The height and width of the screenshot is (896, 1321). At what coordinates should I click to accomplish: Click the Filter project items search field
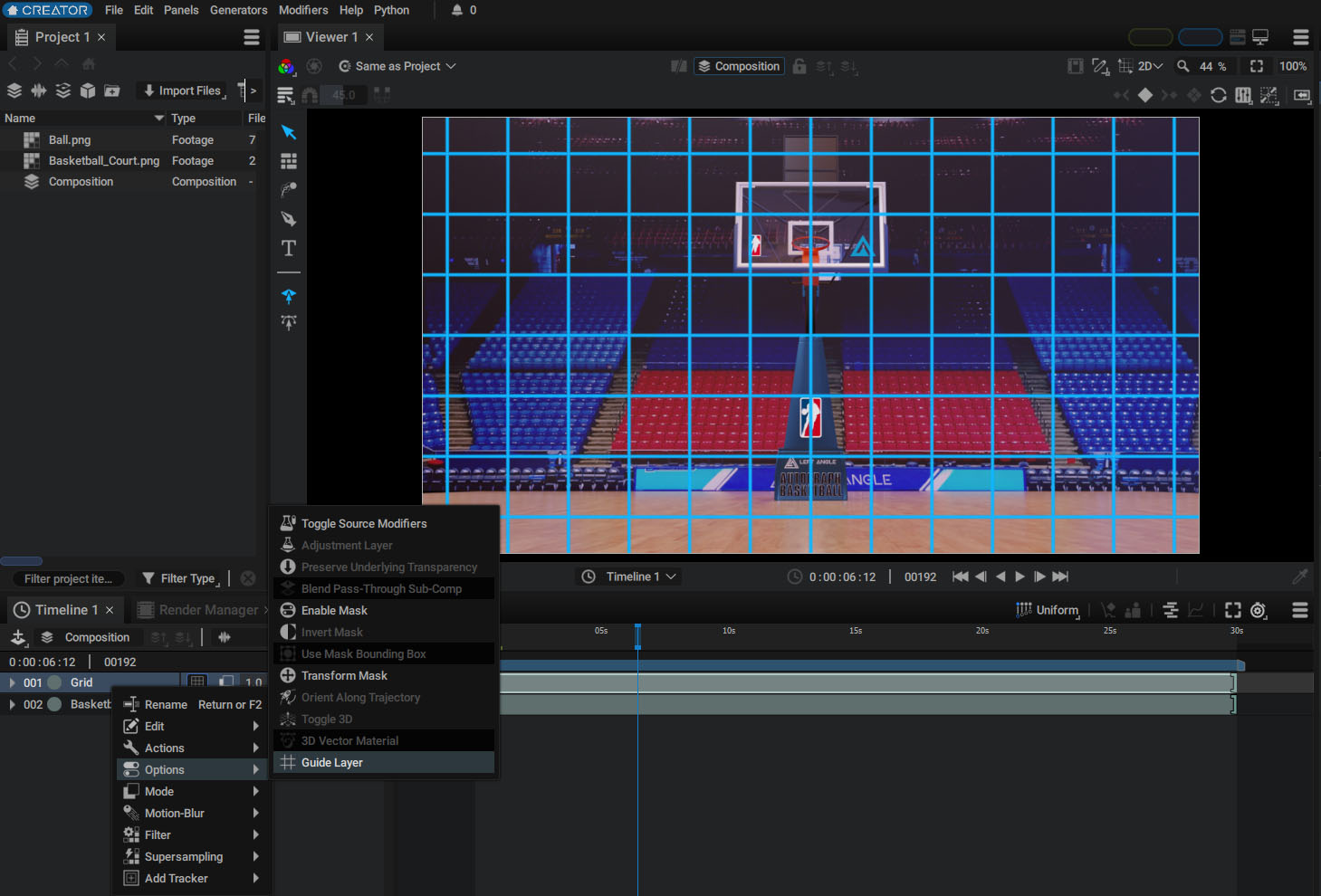point(69,579)
